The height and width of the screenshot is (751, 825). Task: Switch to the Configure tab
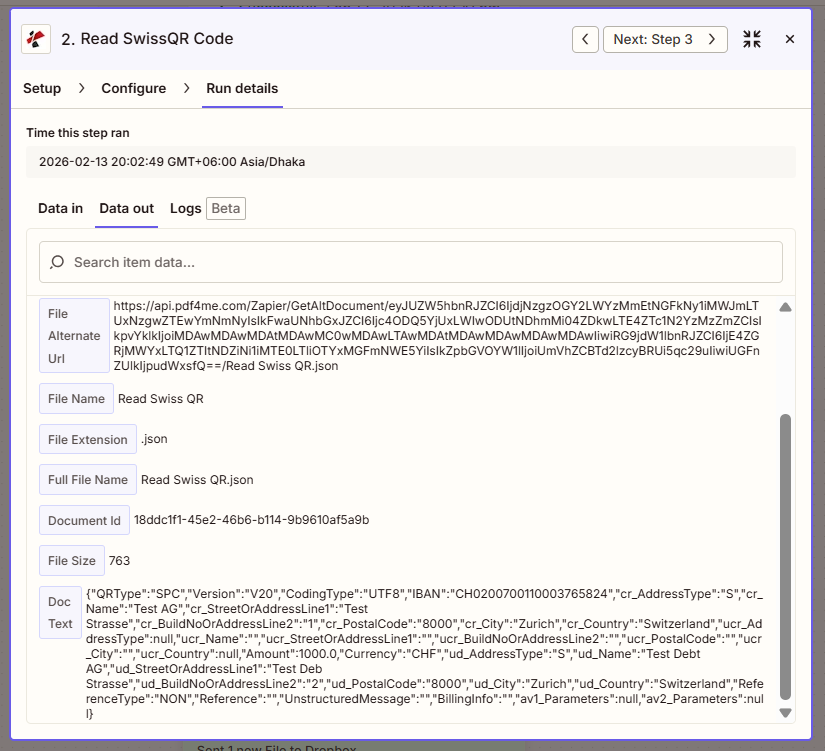coord(133,88)
